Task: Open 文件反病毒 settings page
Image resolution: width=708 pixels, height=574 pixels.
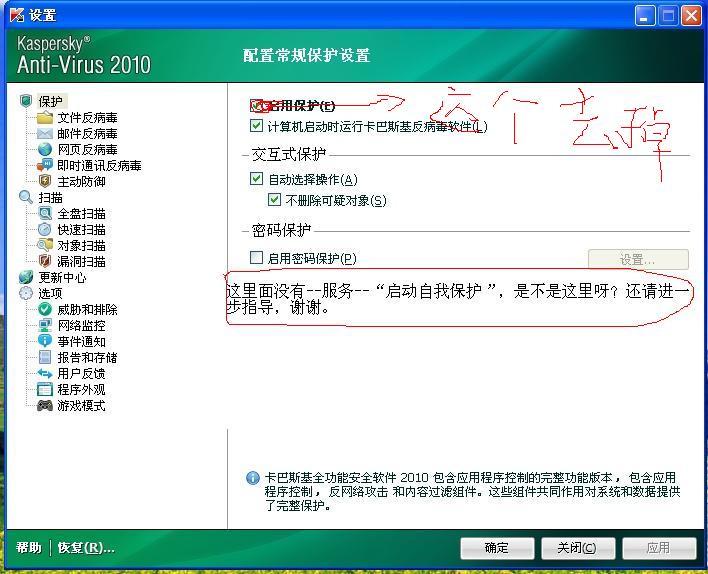Action: coord(87,118)
